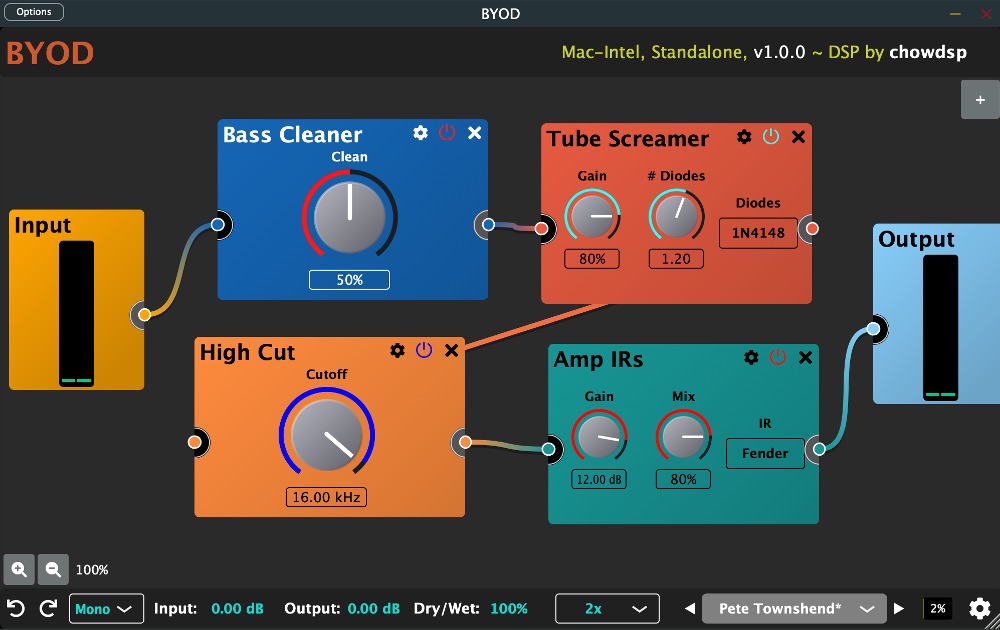1000x630 pixels.
Task: Remove the High Cut module with X
Action: pos(451,350)
